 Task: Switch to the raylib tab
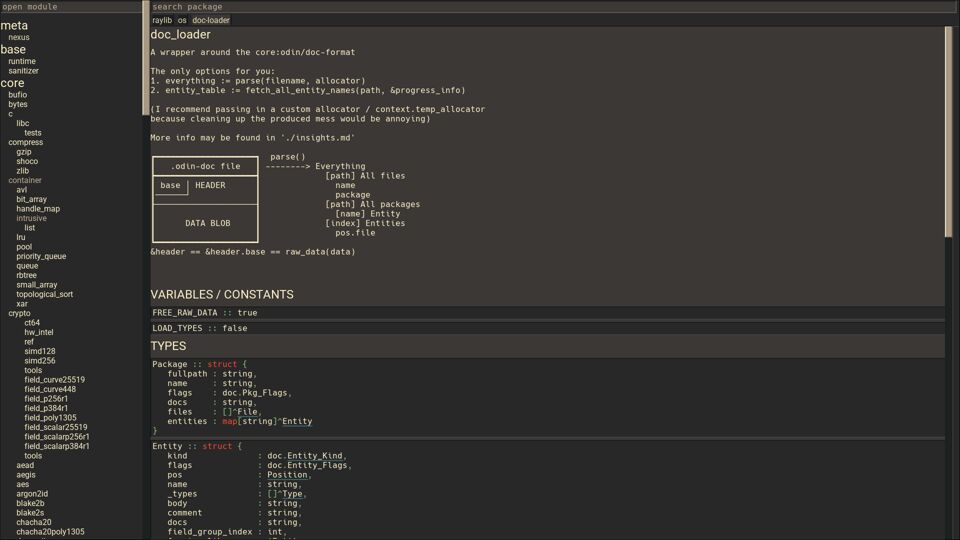pyautogui.click(x=162, y=20)
